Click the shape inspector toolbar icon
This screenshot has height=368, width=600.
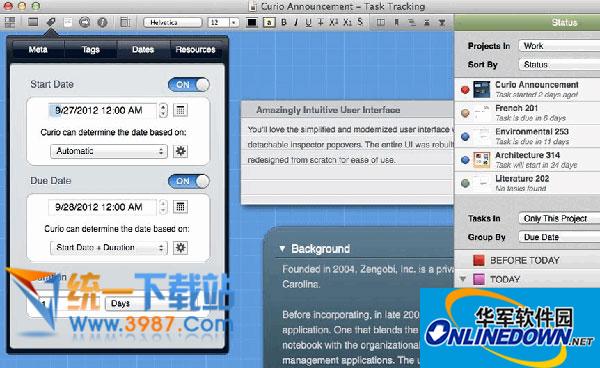pos(33,22)
